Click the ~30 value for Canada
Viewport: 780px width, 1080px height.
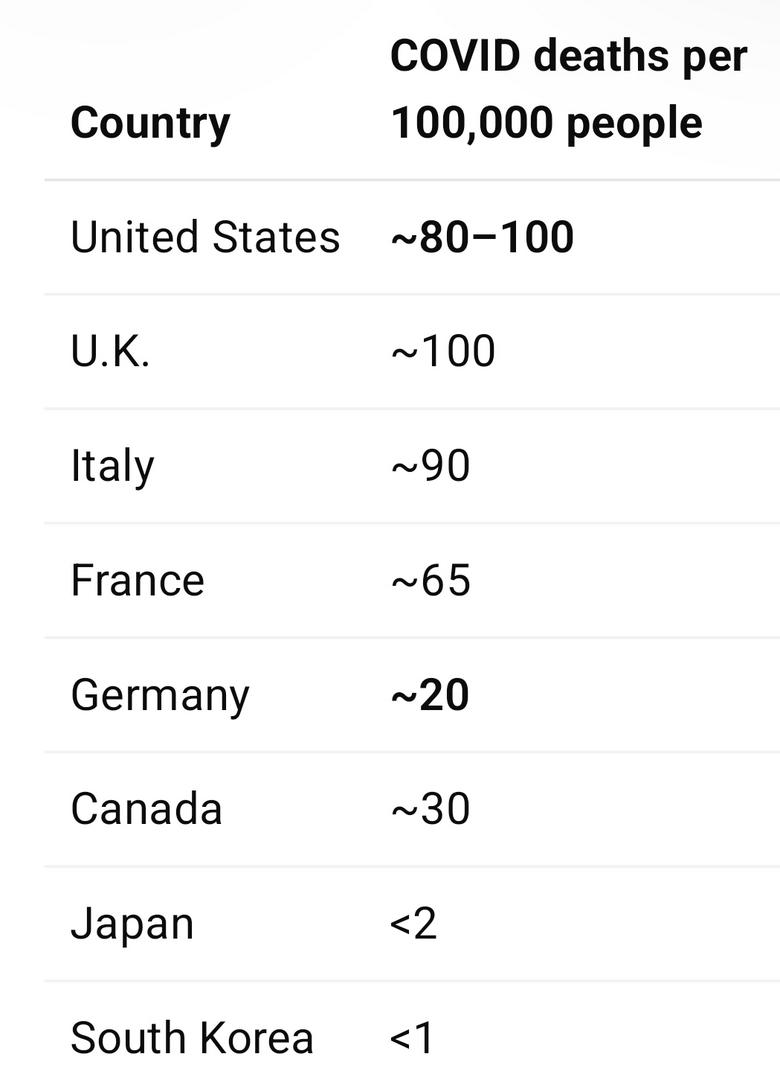click(430, 809)
